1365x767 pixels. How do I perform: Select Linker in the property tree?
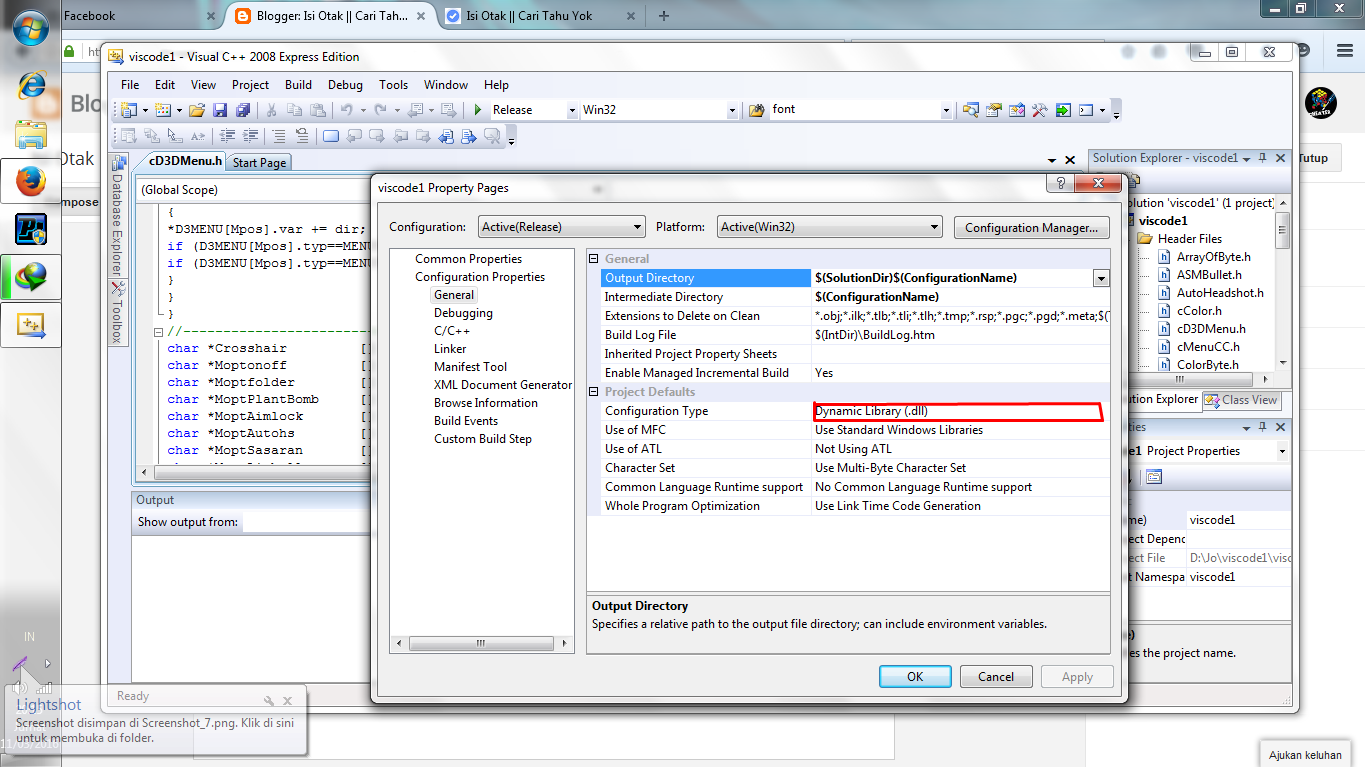pos(450,349)
